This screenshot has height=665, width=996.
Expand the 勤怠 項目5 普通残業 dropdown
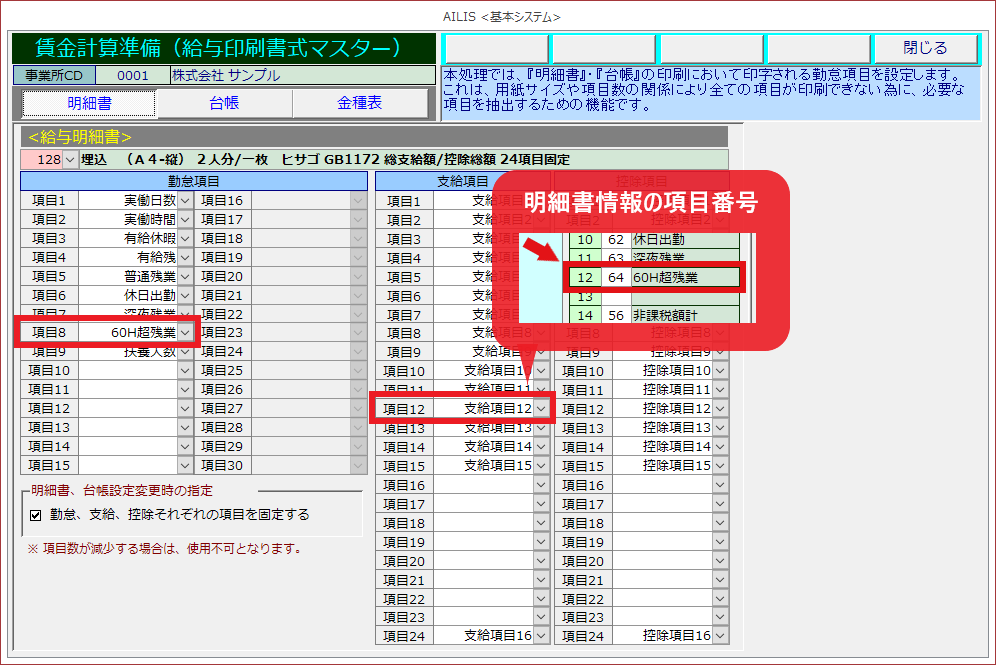(x=184, y=277)
